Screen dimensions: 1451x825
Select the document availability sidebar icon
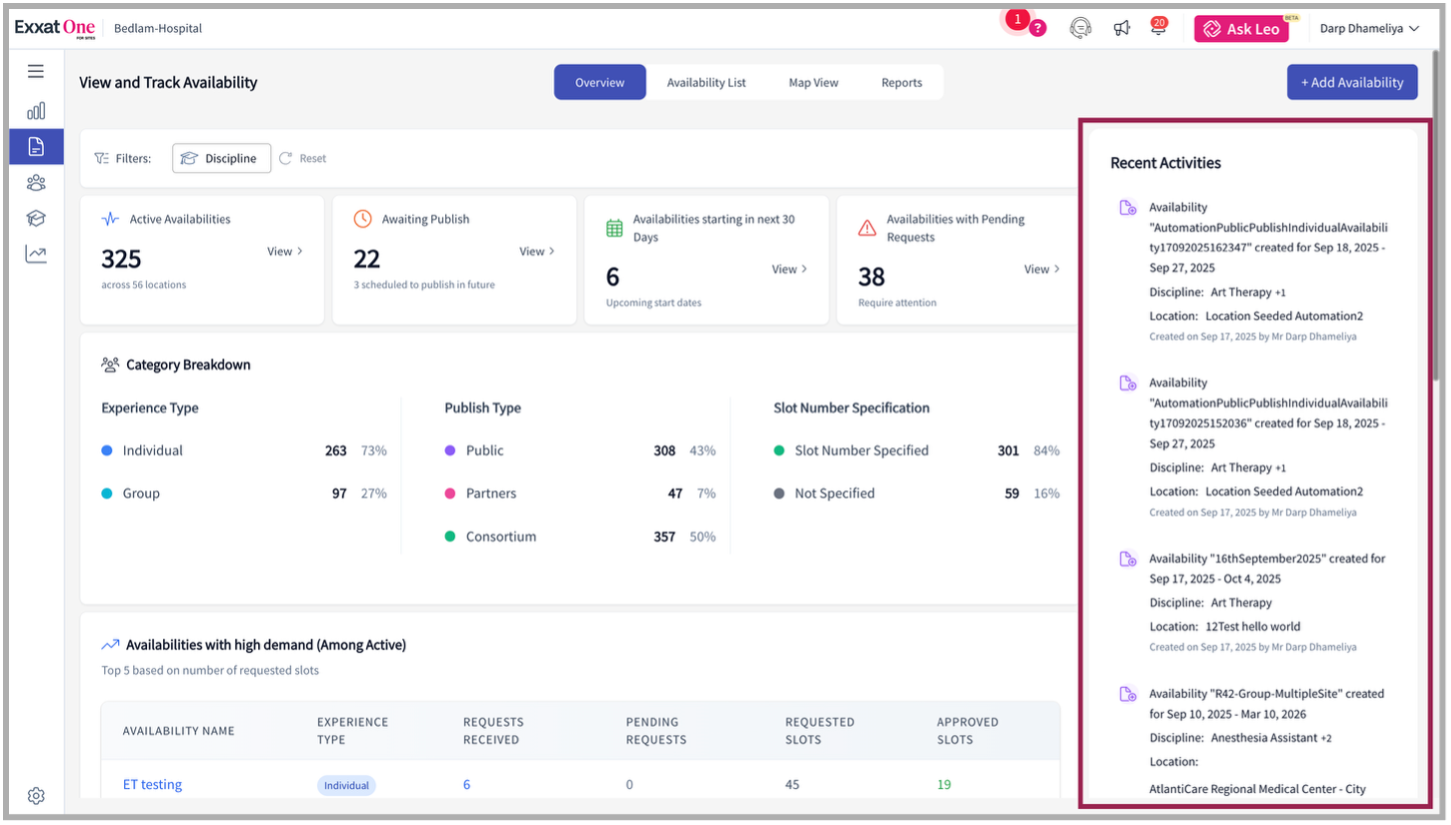[36, 147]
